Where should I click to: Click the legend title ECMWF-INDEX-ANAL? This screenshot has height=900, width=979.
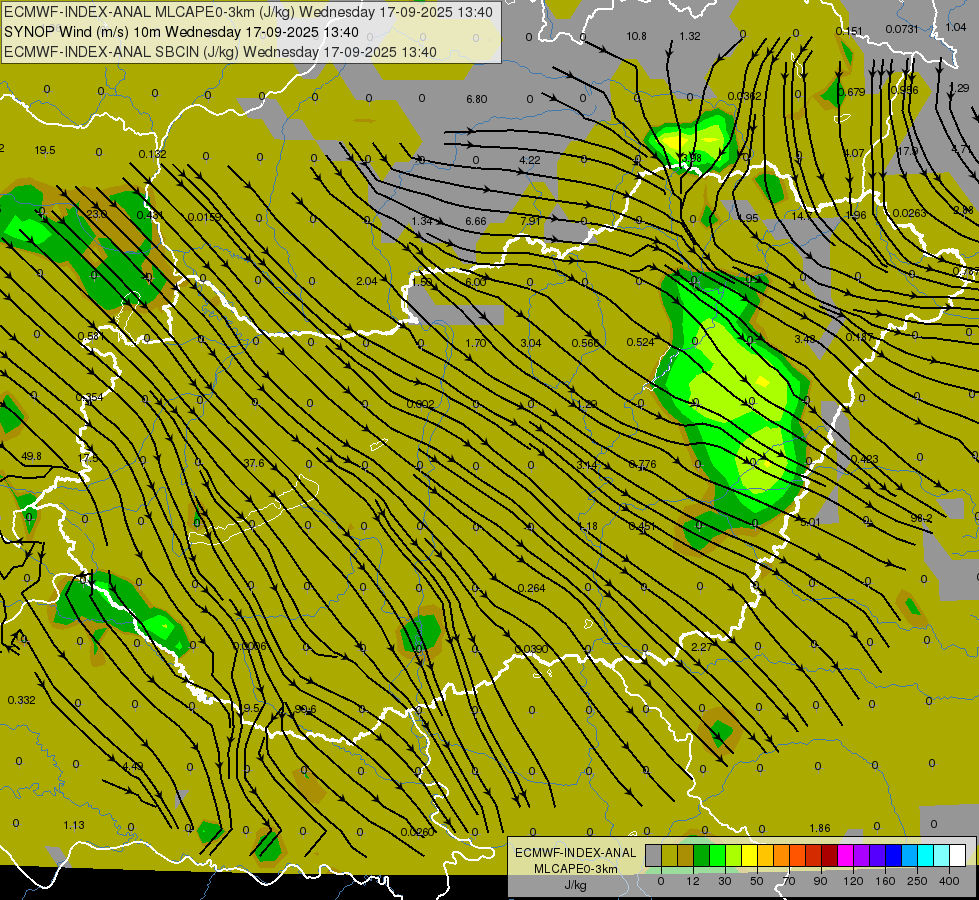coord(575,853)
